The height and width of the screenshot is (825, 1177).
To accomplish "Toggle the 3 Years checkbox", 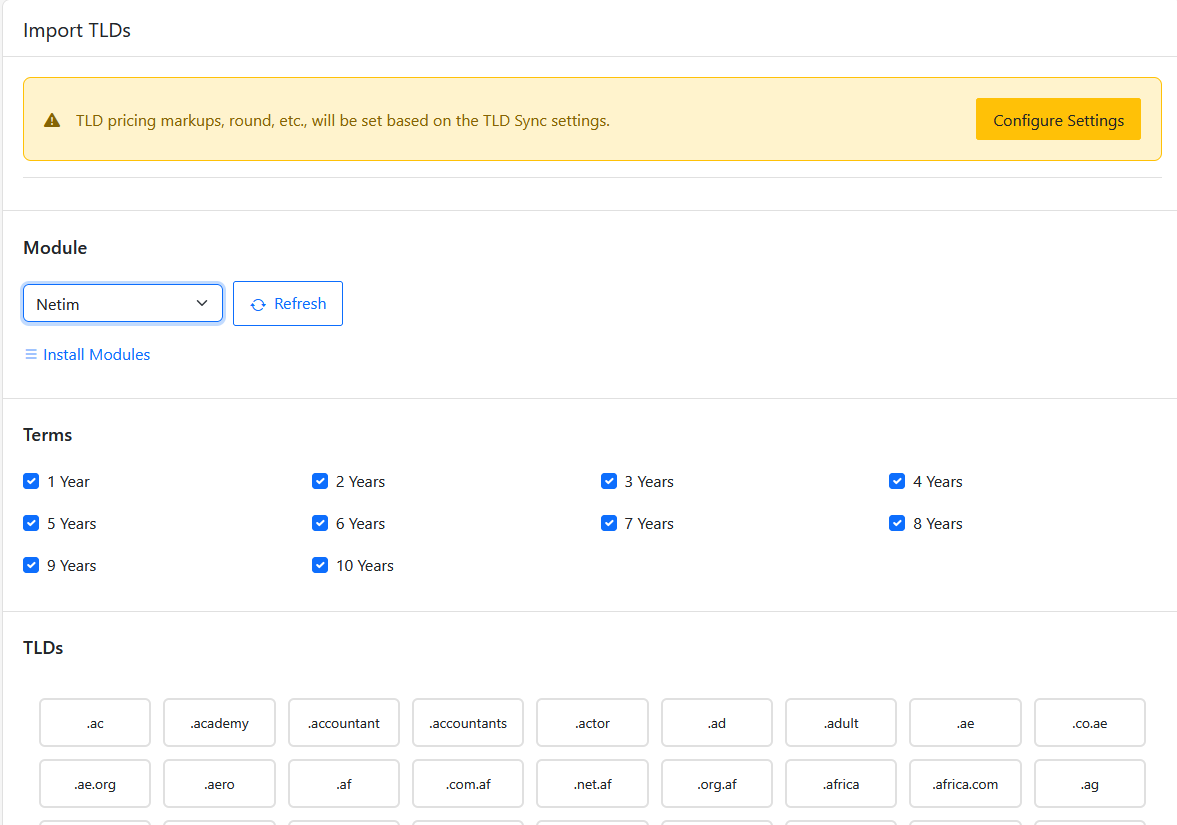I will coord(609,481).
